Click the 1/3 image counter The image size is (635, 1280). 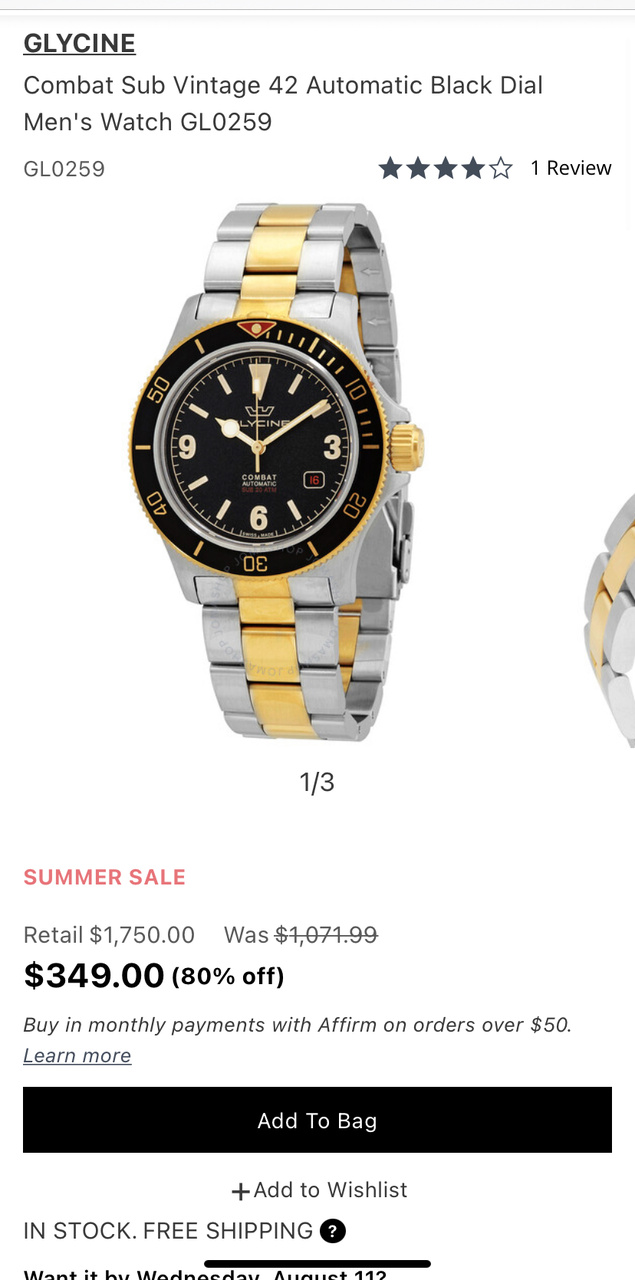[317, 782]
